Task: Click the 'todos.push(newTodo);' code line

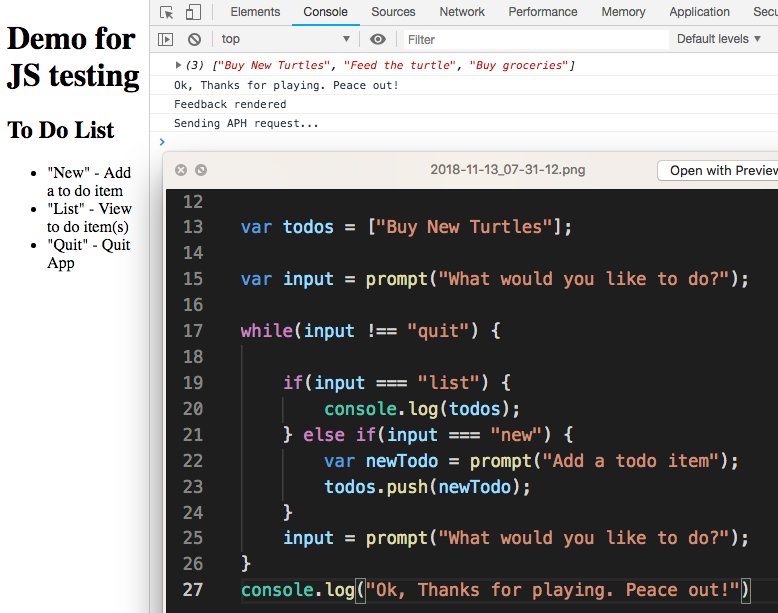Action: click(427, 487)
